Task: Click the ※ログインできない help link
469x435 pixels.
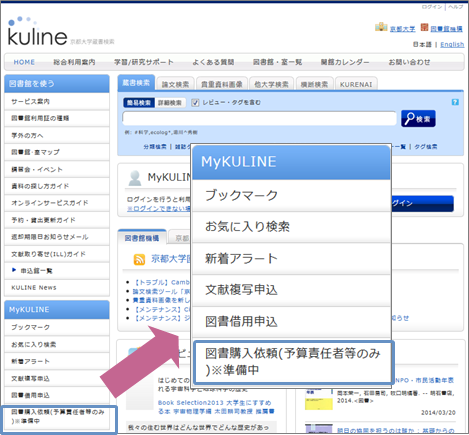Action: pyautogui.click(x=159, y=208)
